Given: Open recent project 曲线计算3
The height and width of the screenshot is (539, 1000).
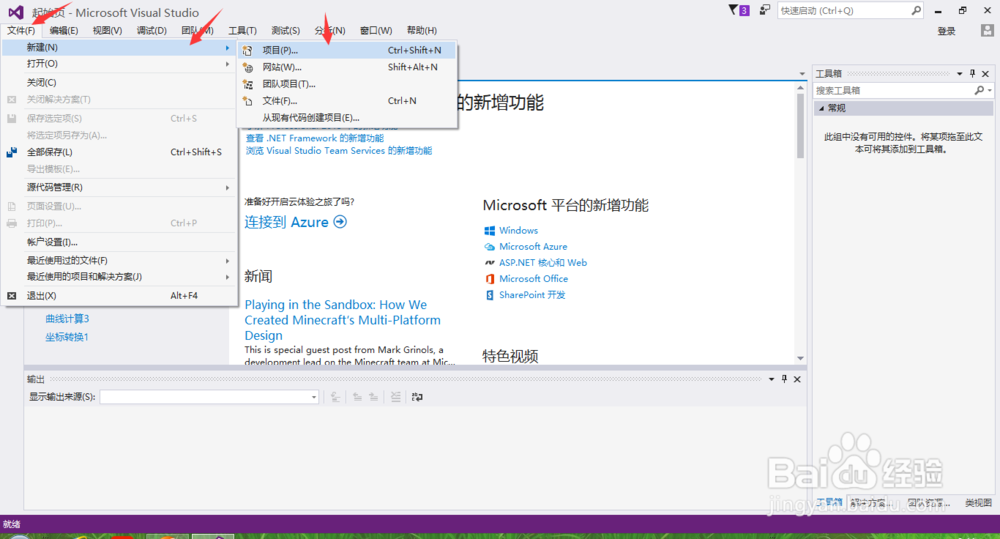Looking at the screenshot, I should coord(67,318).
